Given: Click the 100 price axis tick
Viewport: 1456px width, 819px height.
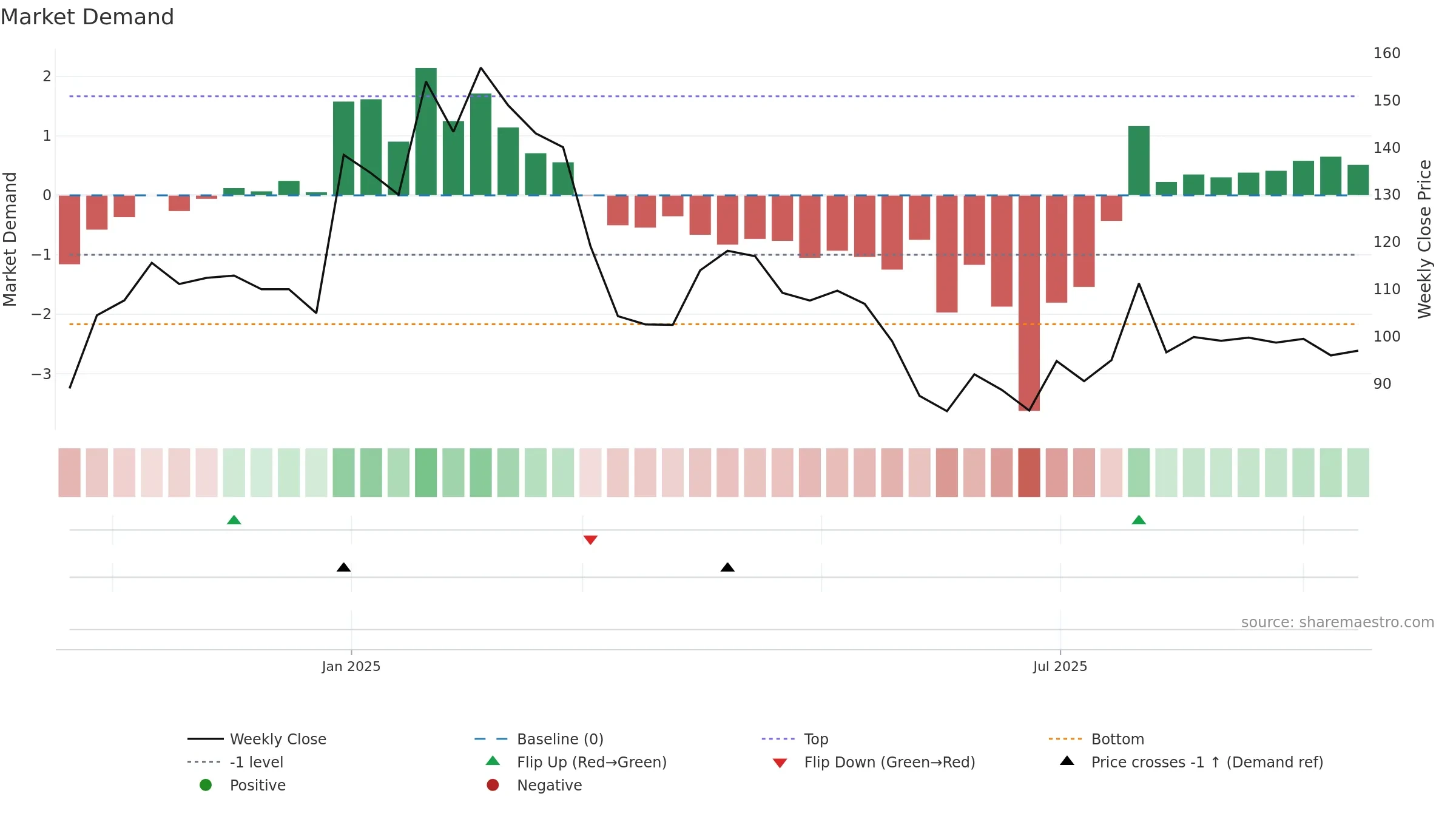Looking at the screenshot, I should click(x=1387, y=337).
